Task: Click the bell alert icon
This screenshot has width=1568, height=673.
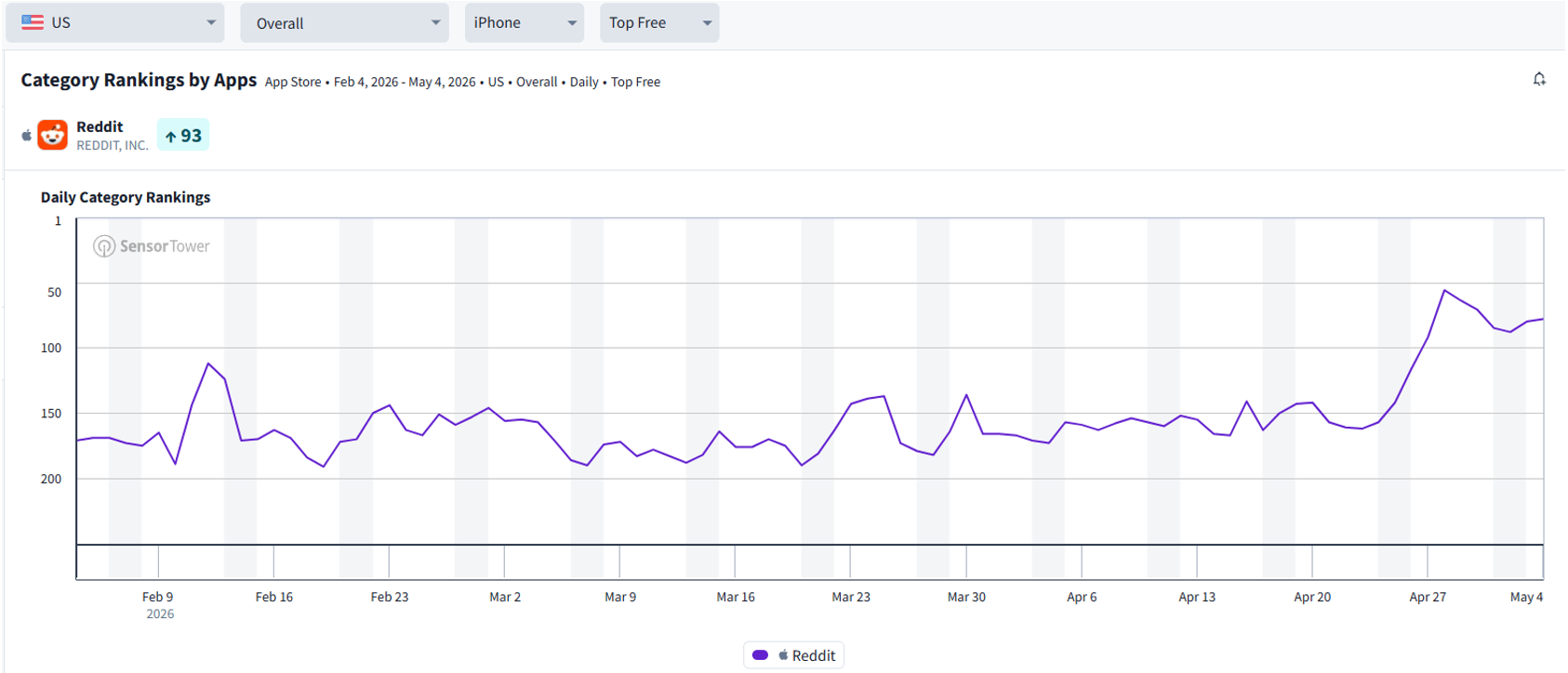Action: pos(1539,80)
